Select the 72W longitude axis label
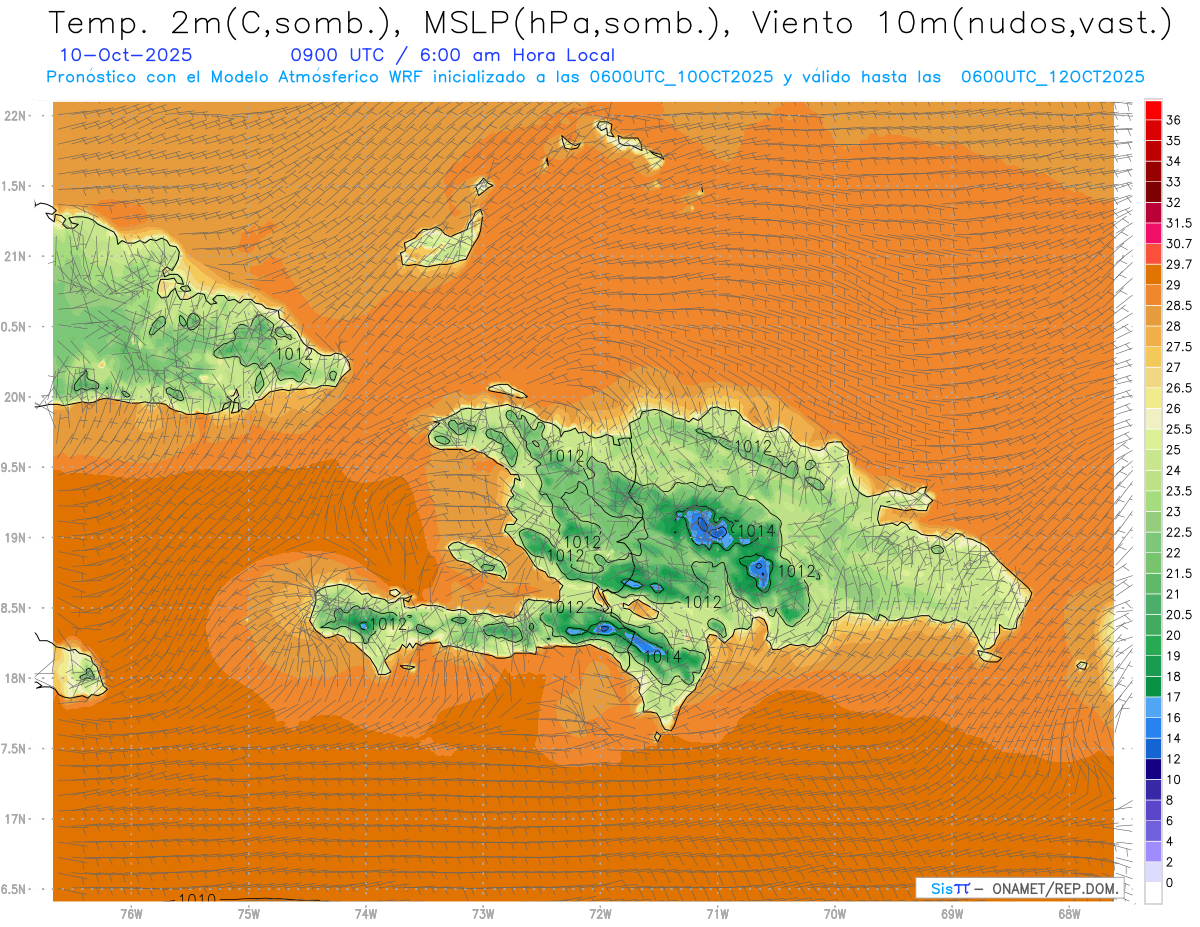 click(600, 913)
